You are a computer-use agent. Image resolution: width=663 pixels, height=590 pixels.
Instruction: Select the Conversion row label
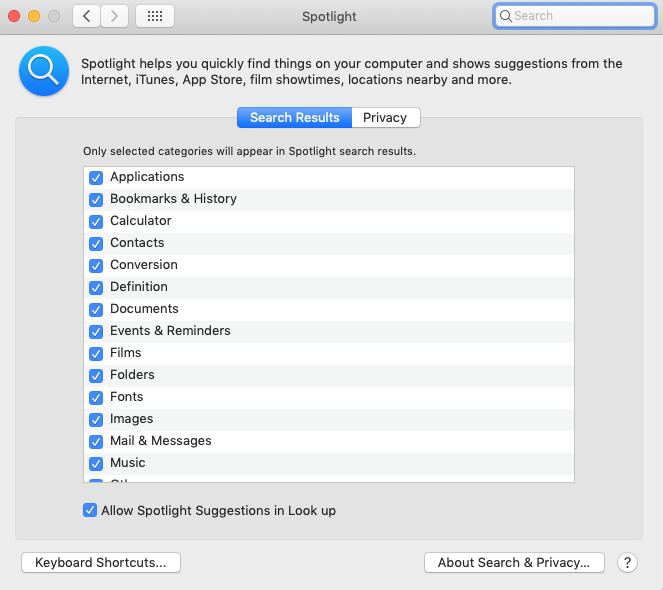(x=144, y=265)
